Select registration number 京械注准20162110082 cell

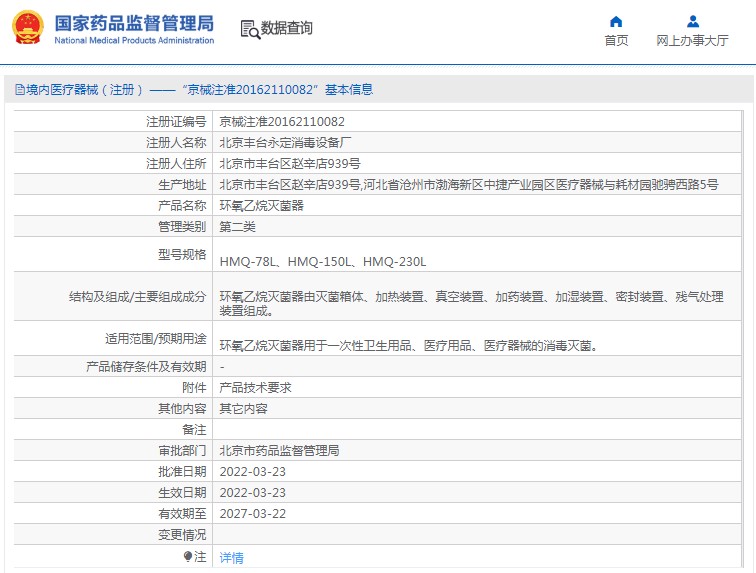click(282, 122)
